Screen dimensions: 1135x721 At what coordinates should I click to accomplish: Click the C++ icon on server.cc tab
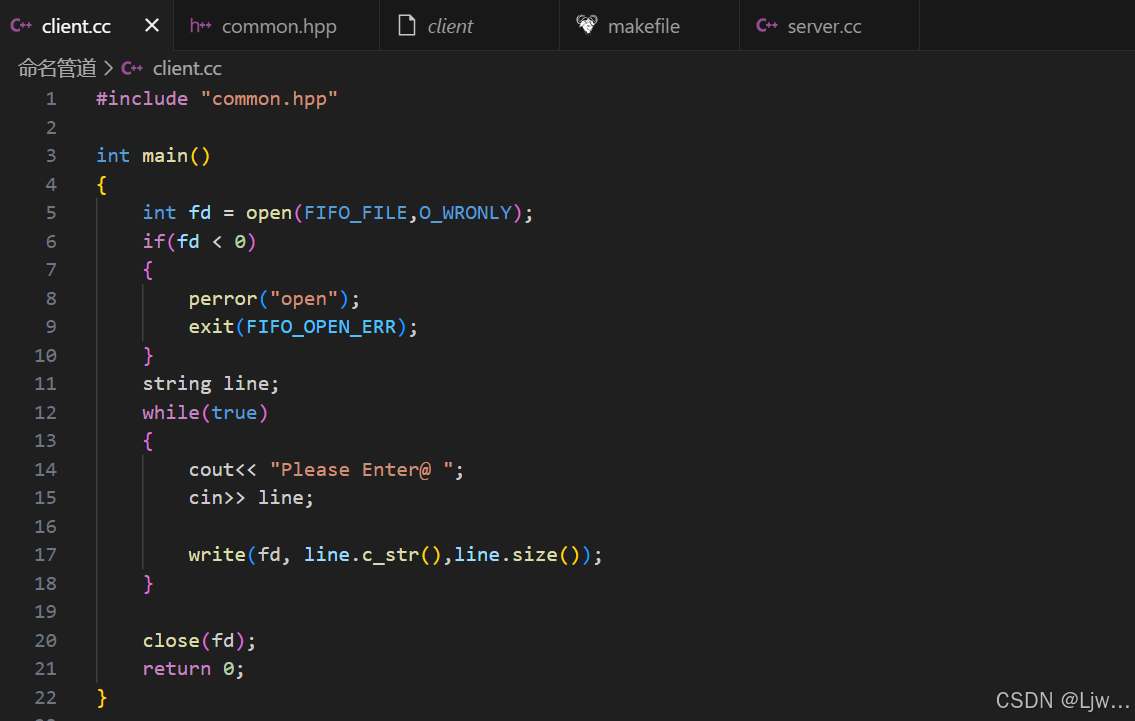[x=767, y=26]
